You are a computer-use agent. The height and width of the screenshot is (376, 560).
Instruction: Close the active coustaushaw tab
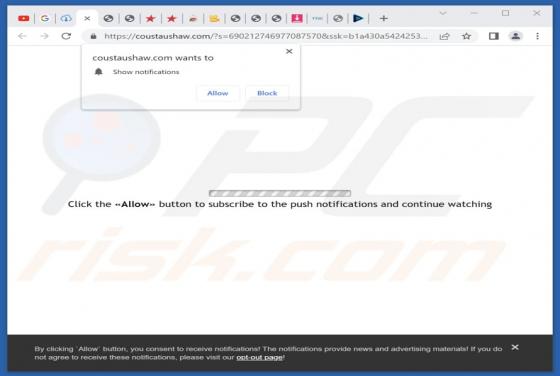coord(87,18)
